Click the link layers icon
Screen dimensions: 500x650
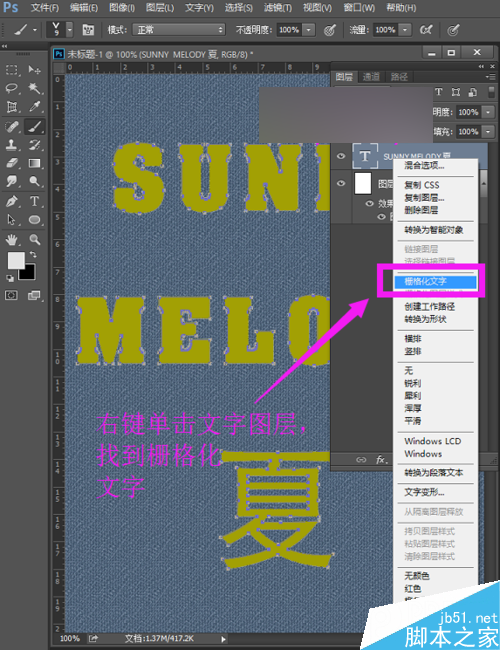361,459
